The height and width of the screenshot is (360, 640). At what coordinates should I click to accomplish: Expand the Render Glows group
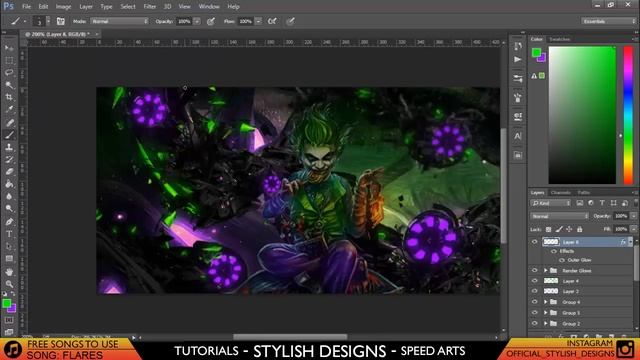point(545,271)
